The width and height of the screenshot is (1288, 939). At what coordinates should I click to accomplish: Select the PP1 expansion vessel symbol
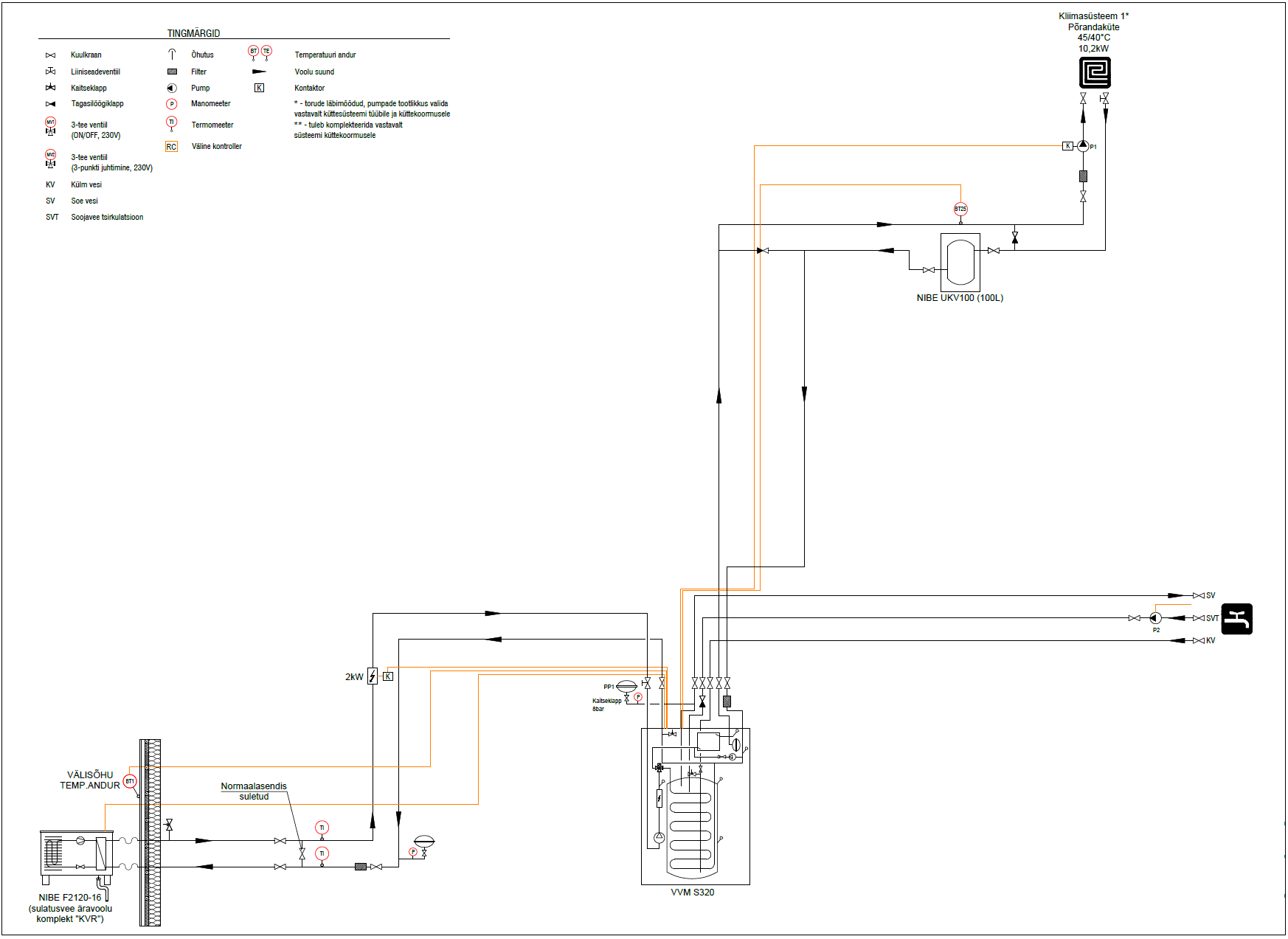[626, 686]
